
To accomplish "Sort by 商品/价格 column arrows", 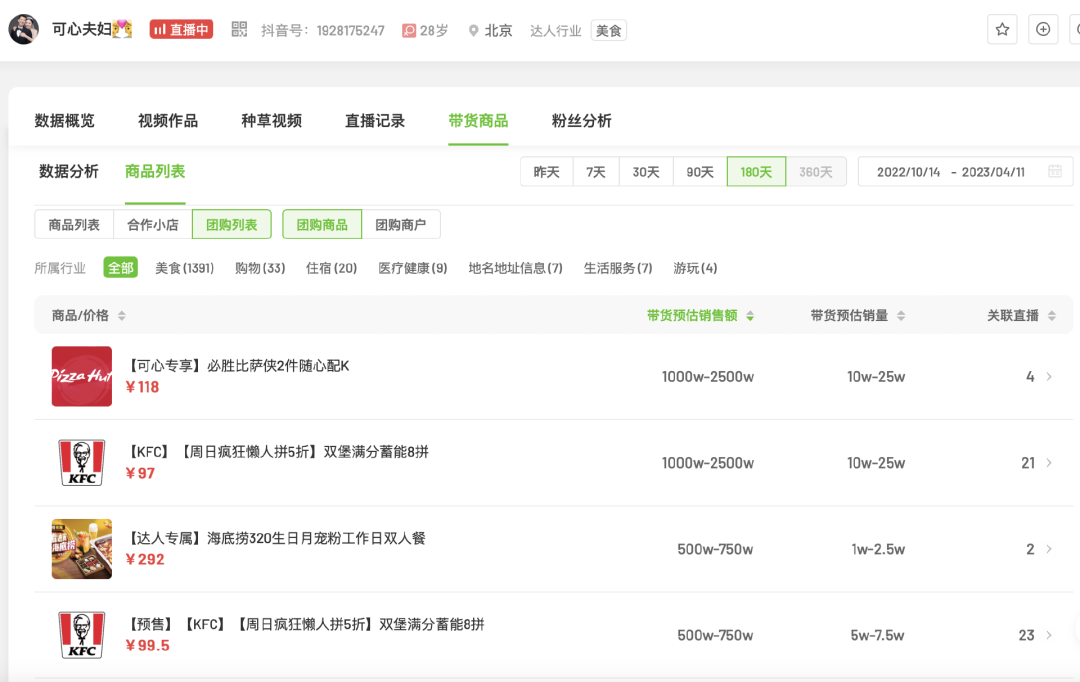I will point(122,316).
